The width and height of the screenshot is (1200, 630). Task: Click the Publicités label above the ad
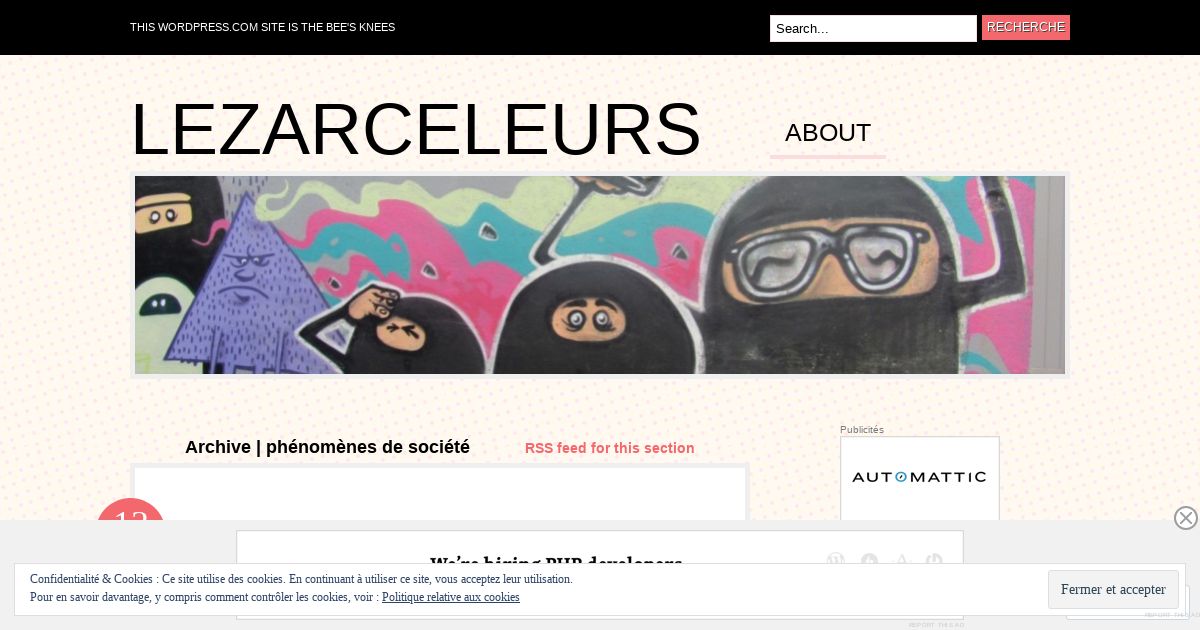coord(862,430)
